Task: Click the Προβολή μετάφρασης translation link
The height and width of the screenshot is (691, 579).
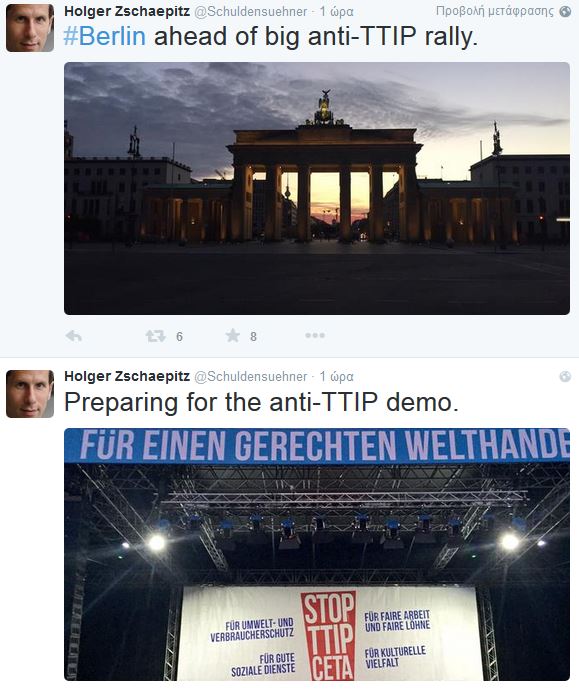Action: pyautogui.click(x=495, y=11)
